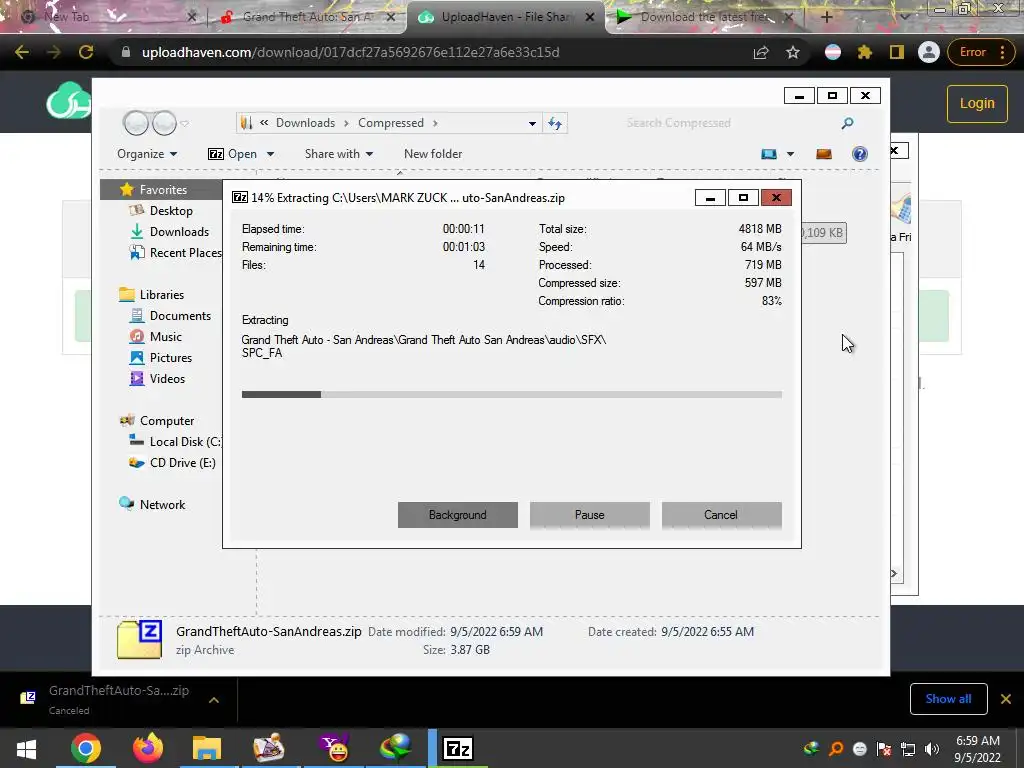Click the Explorer back arrow button

(x=136, y=123)
